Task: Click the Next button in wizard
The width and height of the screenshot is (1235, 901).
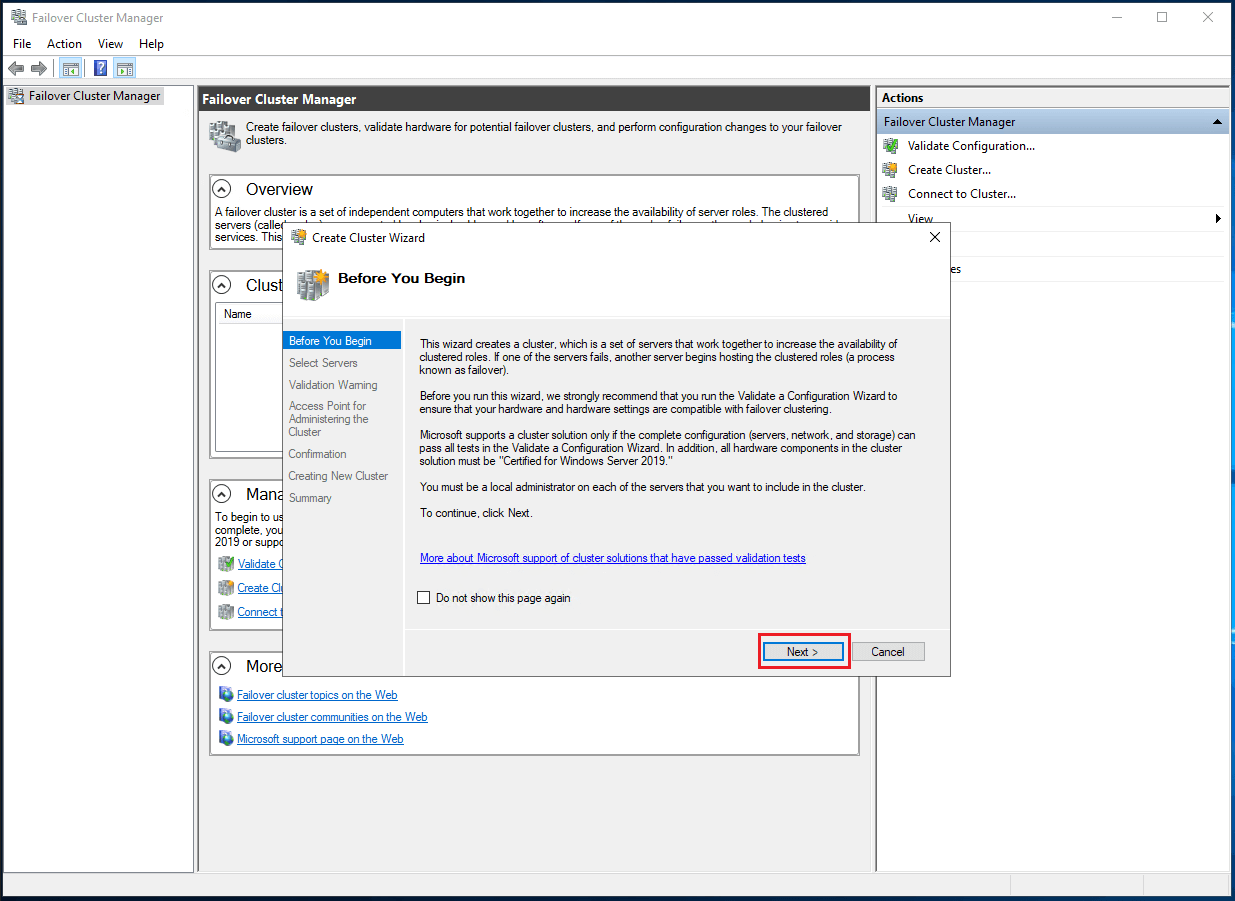Action: tap(803, 651)
